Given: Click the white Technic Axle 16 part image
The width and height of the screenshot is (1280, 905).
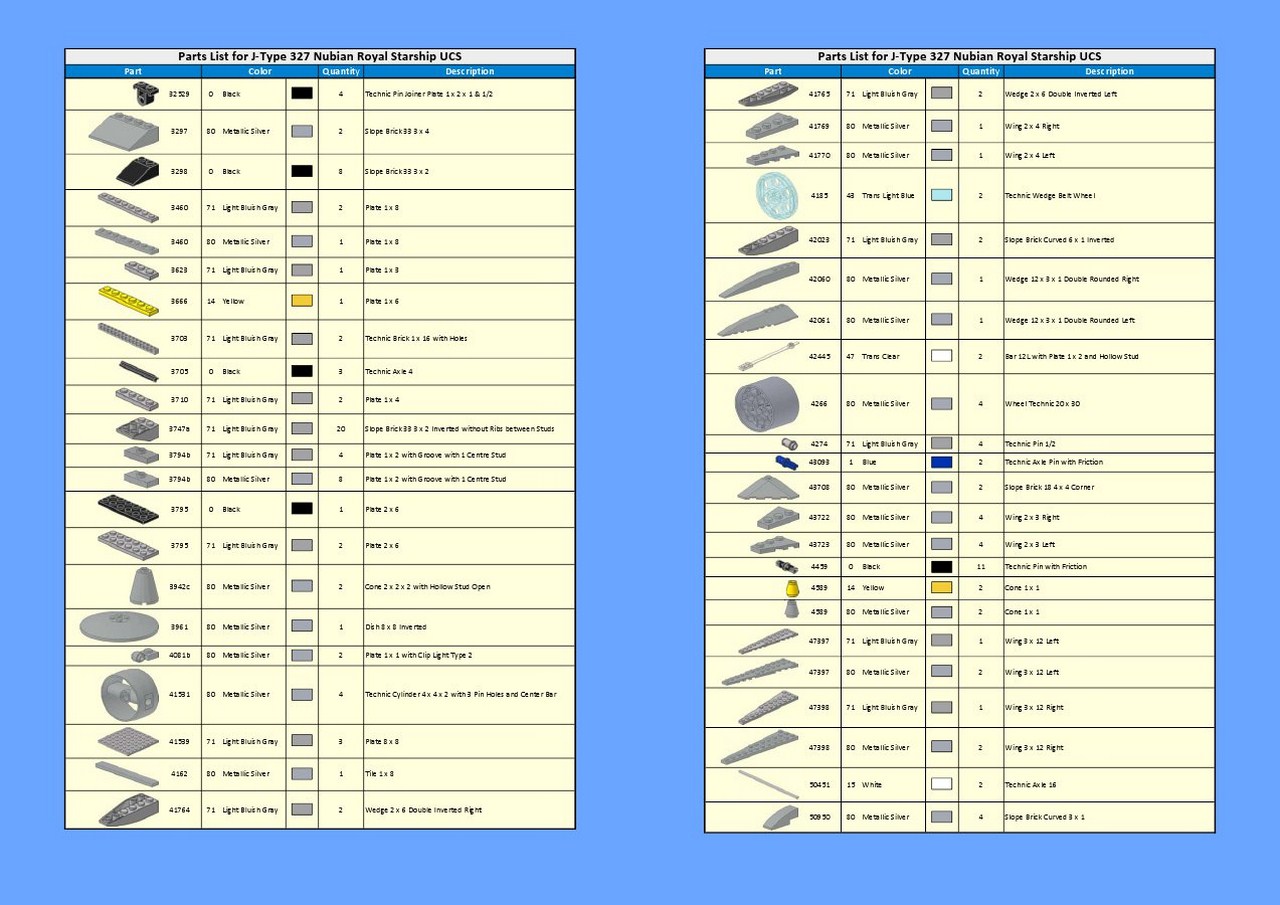Looking at the screenshot, I should [768, 784].
